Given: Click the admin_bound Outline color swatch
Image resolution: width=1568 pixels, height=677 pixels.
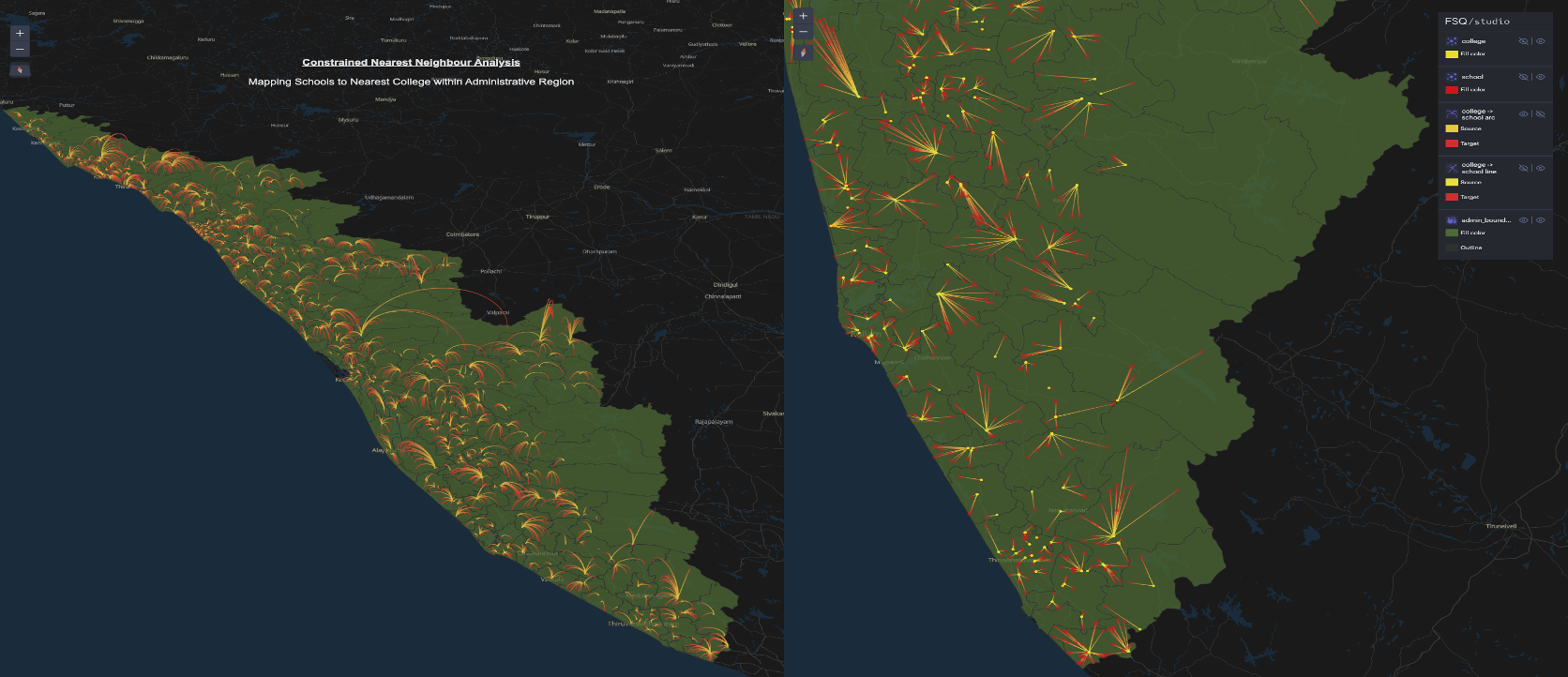Looking at the screenshot, I should (x=1452, y=248).
